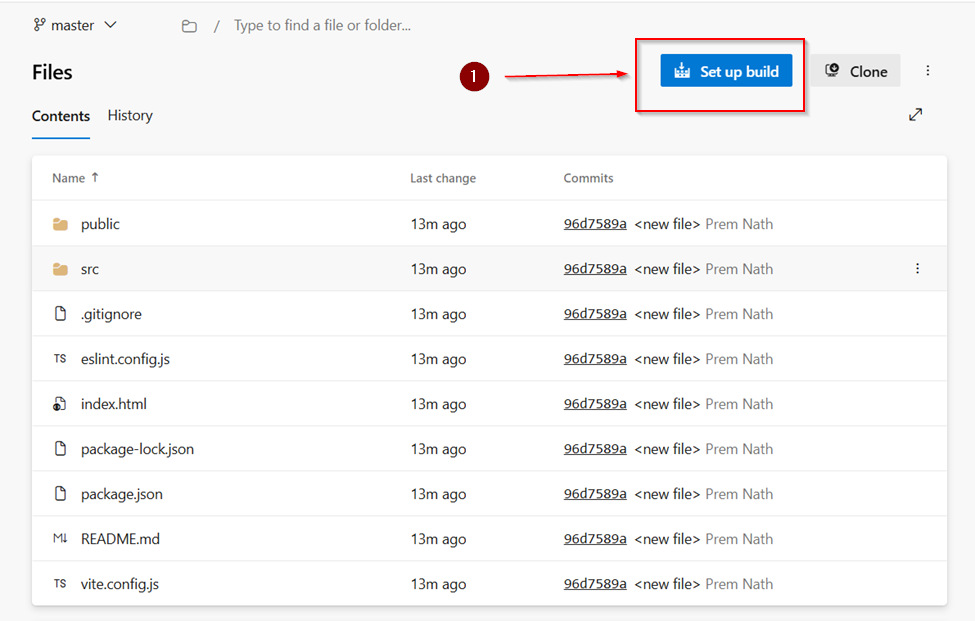The width and height of the screenshot is (975, 621).
Task: Click the .gitignore file icon
Action: point(60,314)
